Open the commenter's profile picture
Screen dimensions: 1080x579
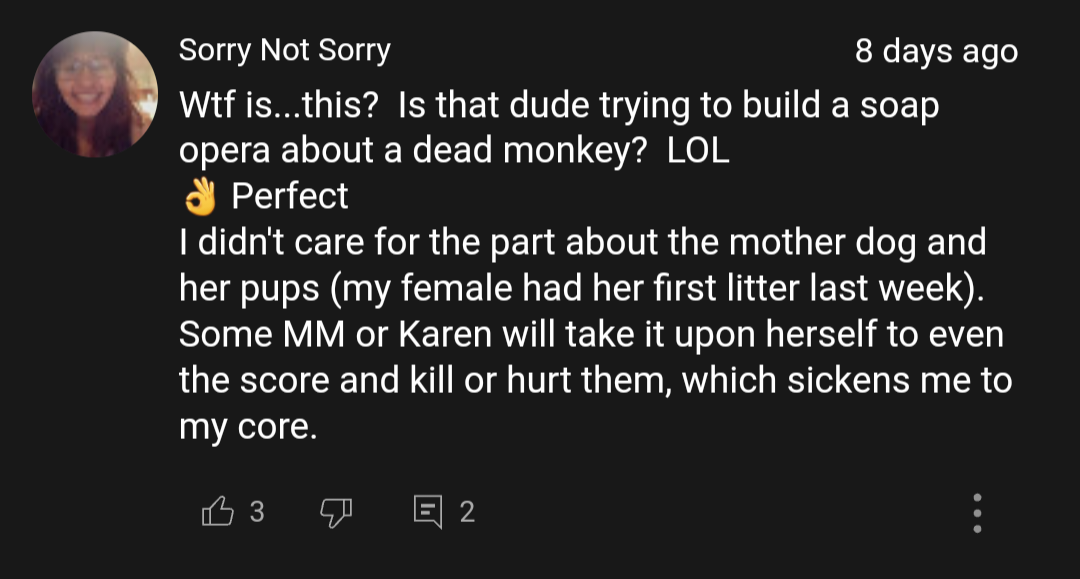tap(95, 94)
